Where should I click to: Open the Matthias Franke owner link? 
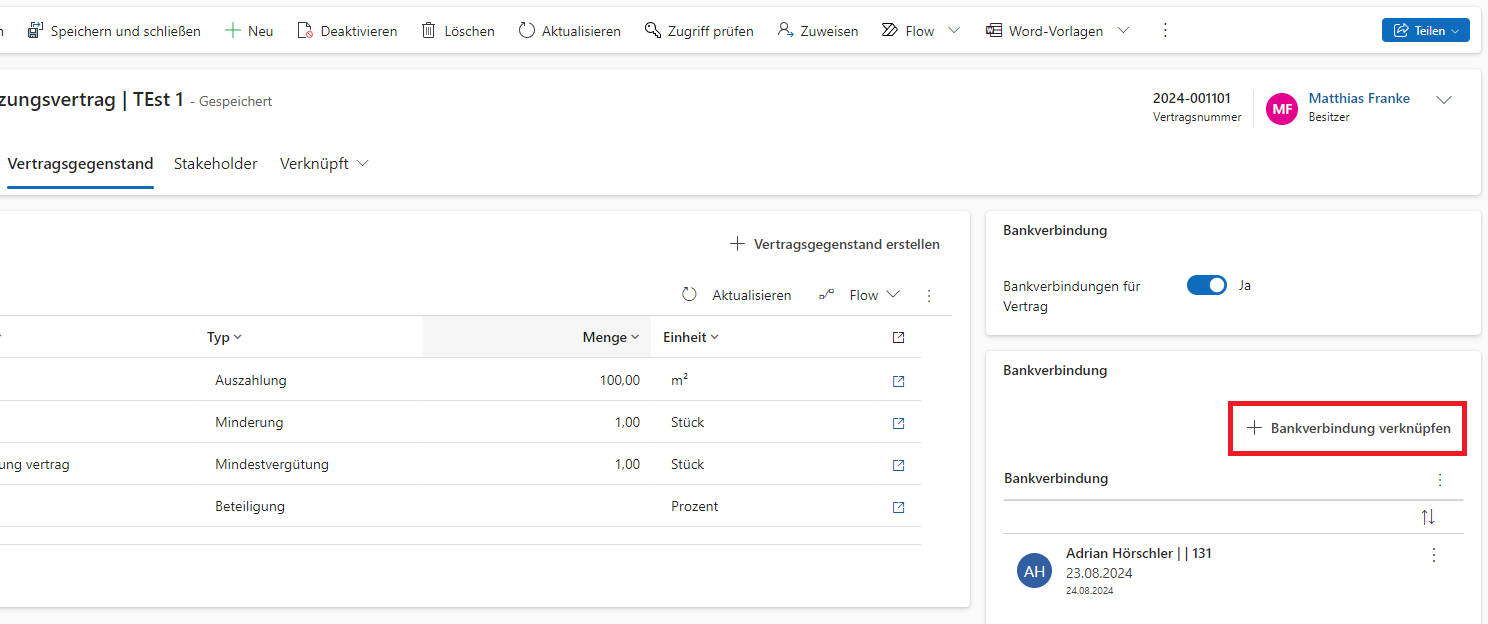1358,98
